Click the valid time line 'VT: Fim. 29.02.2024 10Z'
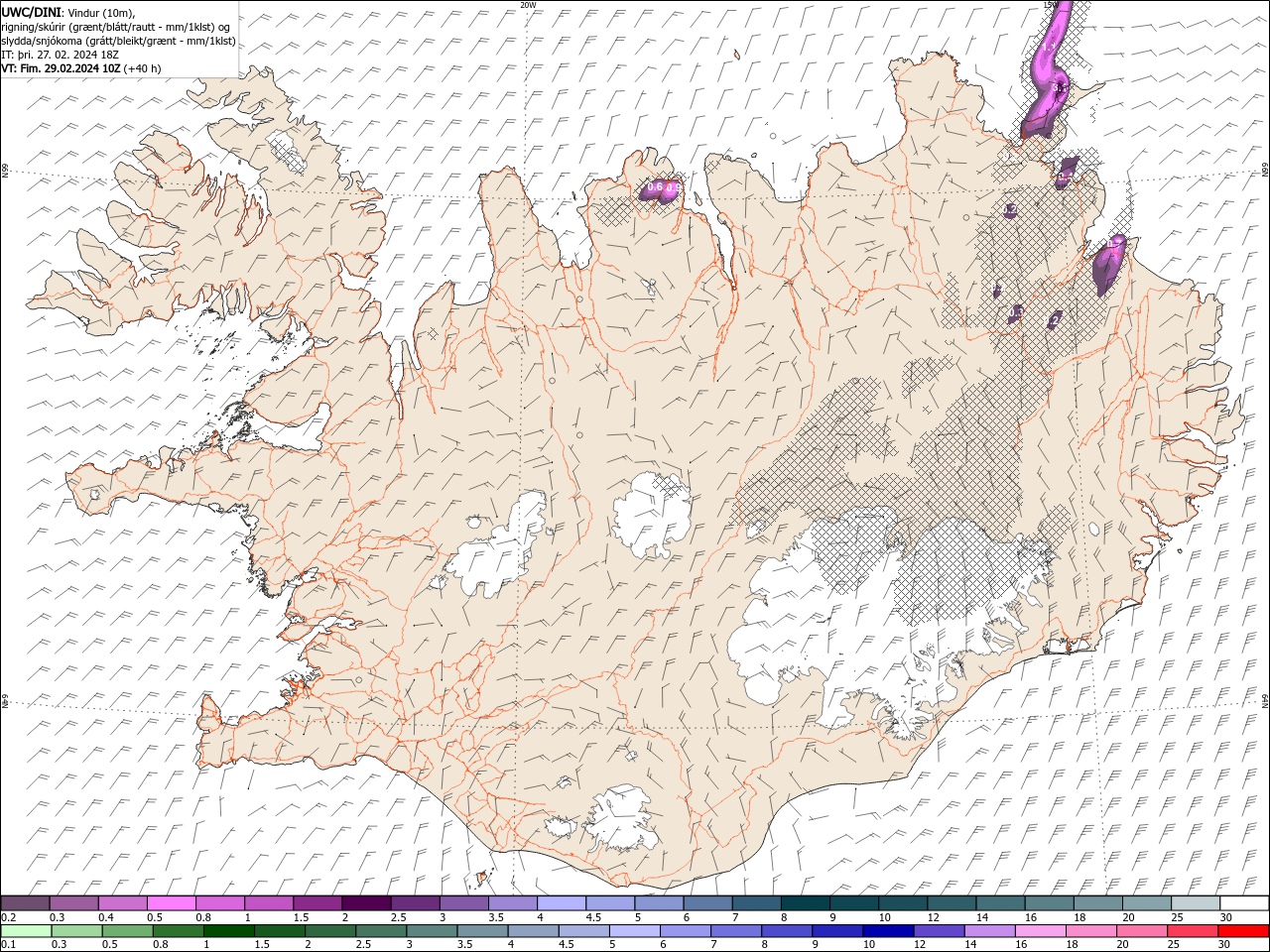The width and height of the screenshot is (1270, 952). 62,68
